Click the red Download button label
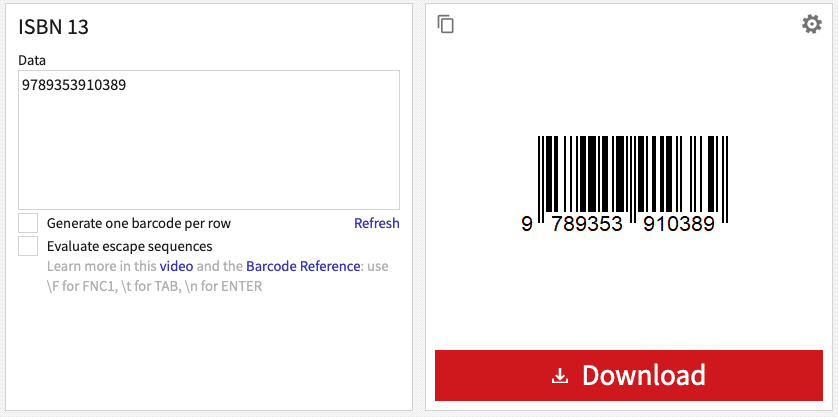Screen dimensions: 838x417 643,375
